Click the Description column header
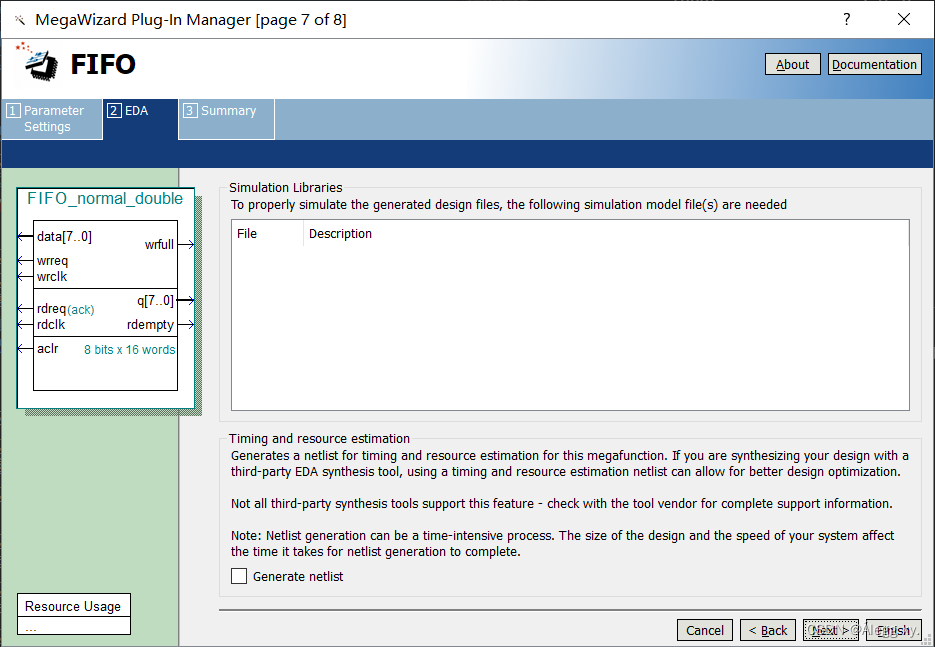Viewport: 935px width, 647px height. tap(340, 234)
